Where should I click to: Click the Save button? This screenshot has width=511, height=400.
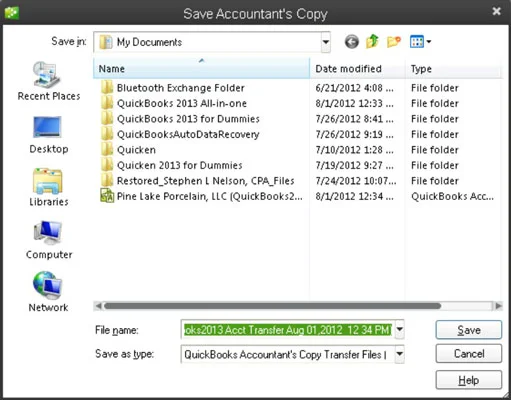pyautogui.click(x=469, y=330)
